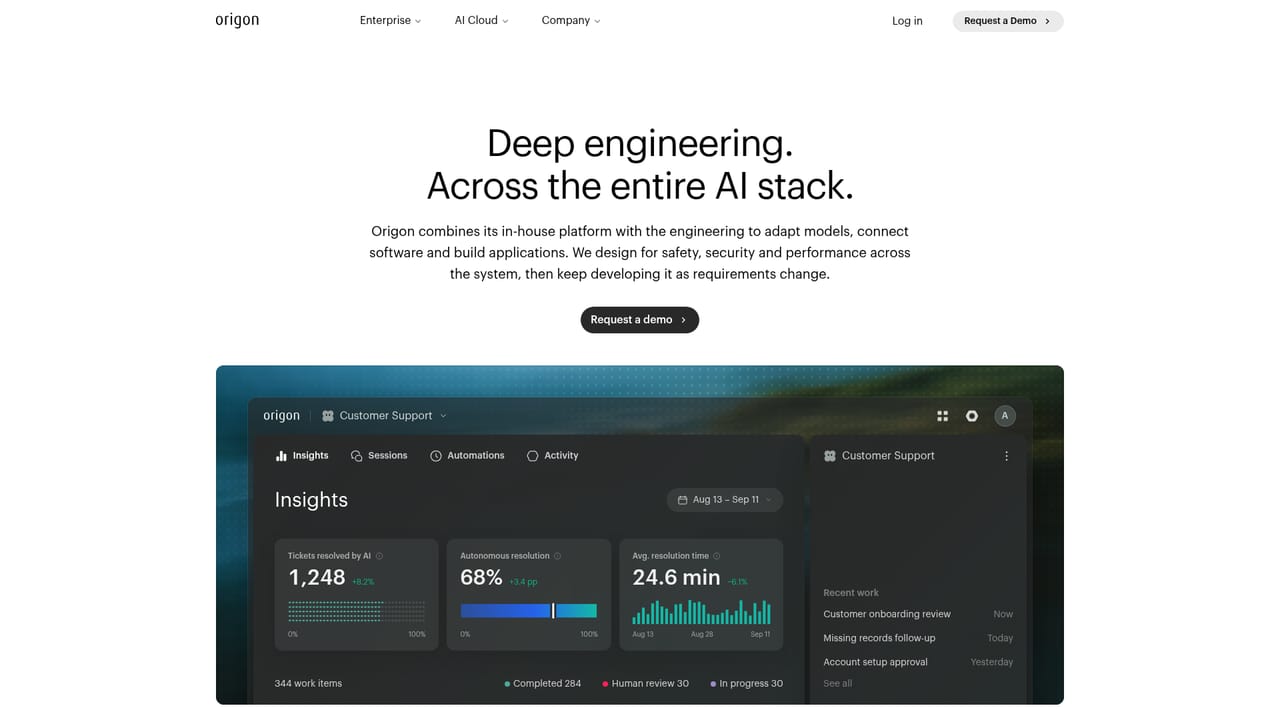Click the info icon beside Avg. resolution time
This screenshot has width=1280, height=720.
click(x=716, y=556)
